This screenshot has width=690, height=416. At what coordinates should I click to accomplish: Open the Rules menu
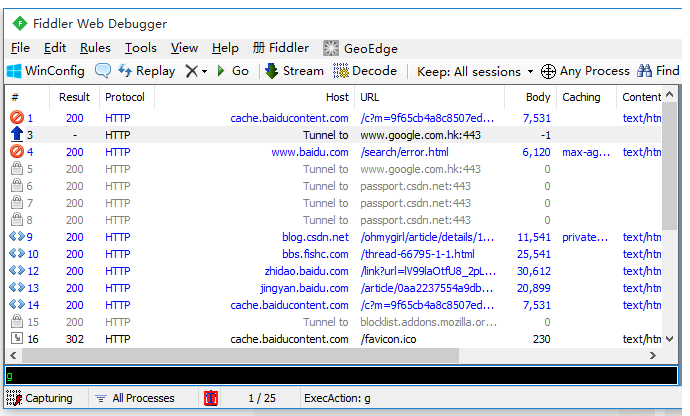[95, 48]
